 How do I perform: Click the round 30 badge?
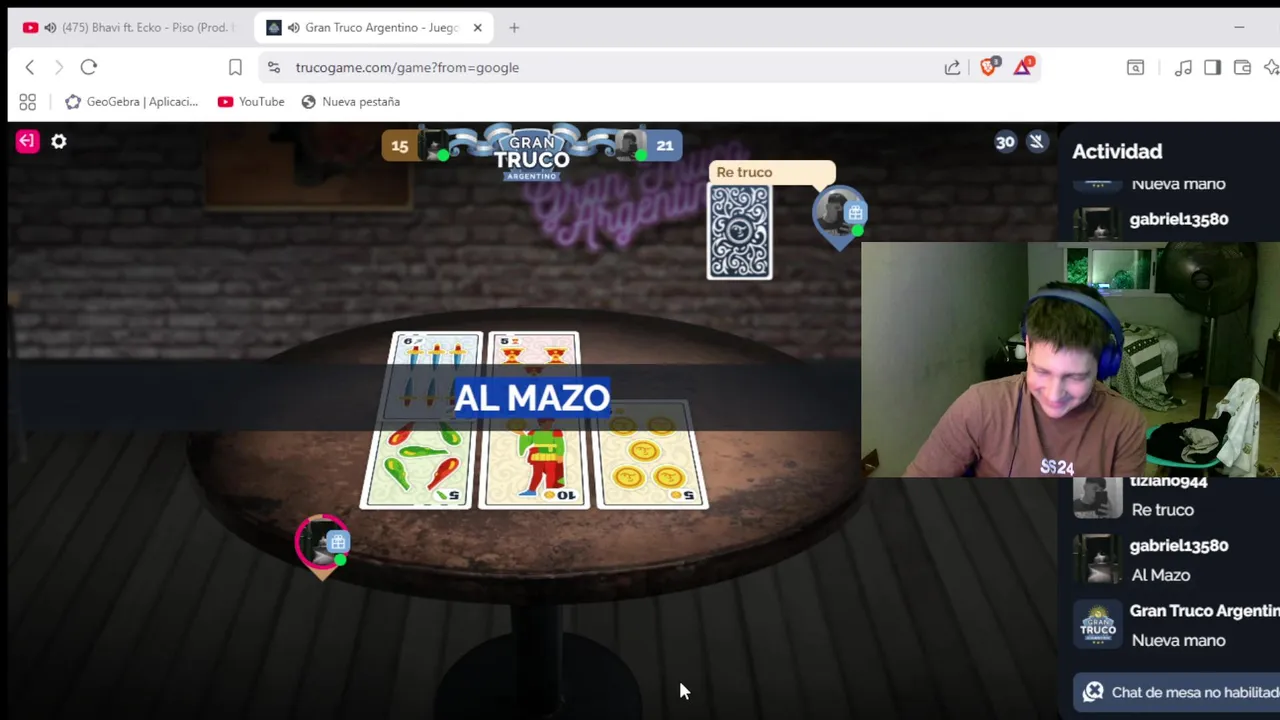1005,142
